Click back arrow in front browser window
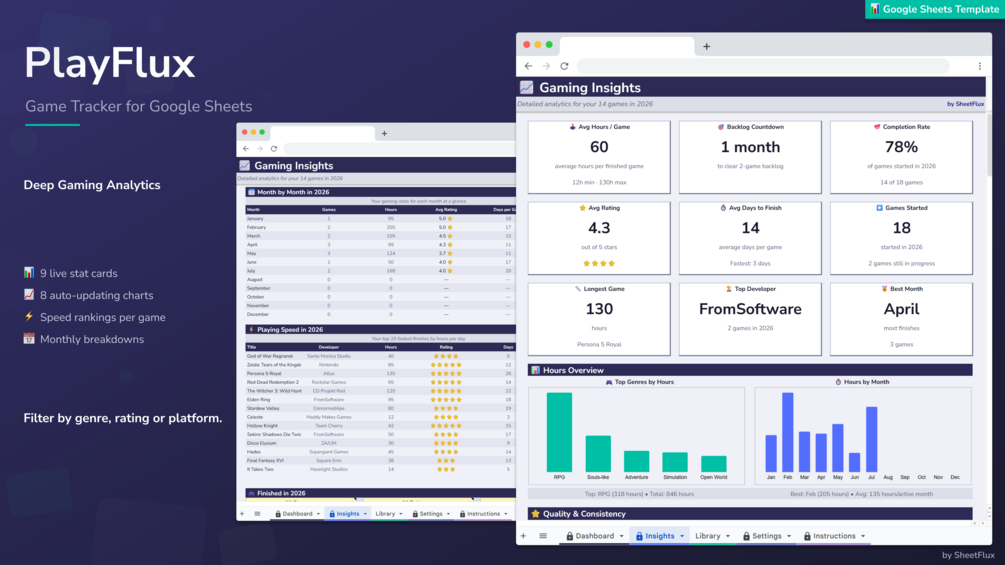 [528, 66]
